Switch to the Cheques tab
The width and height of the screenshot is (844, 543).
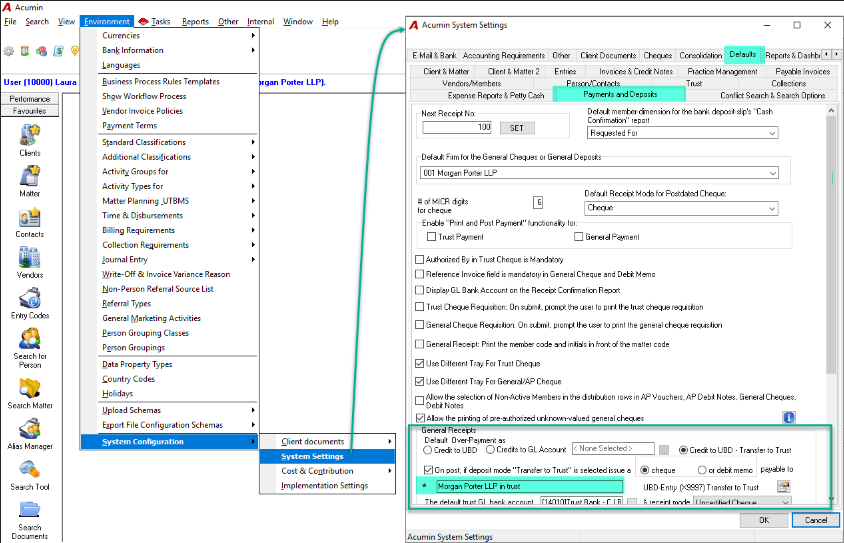click(x=658, y=55)
